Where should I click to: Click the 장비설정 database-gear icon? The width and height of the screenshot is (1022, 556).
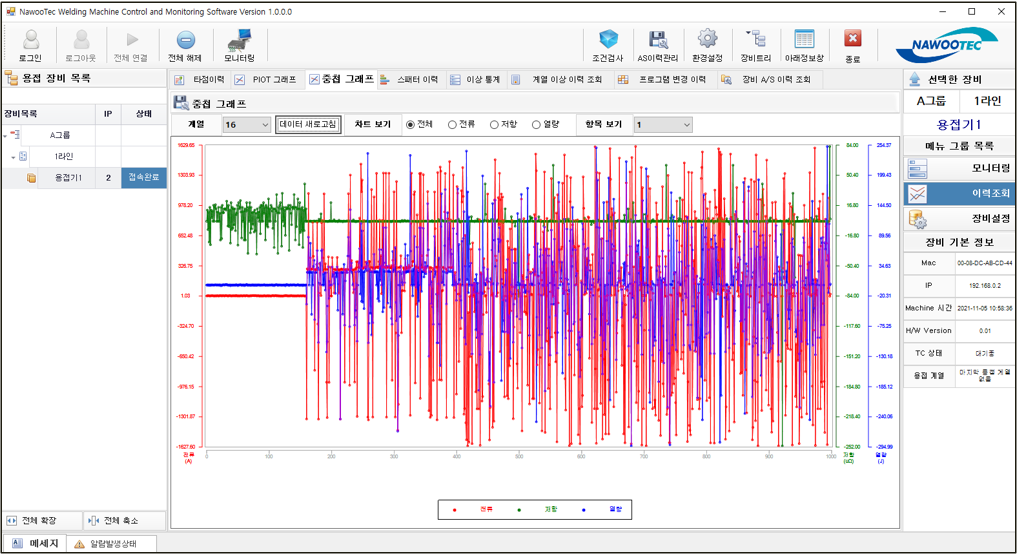pyautogui.click(x=917, y=219)
